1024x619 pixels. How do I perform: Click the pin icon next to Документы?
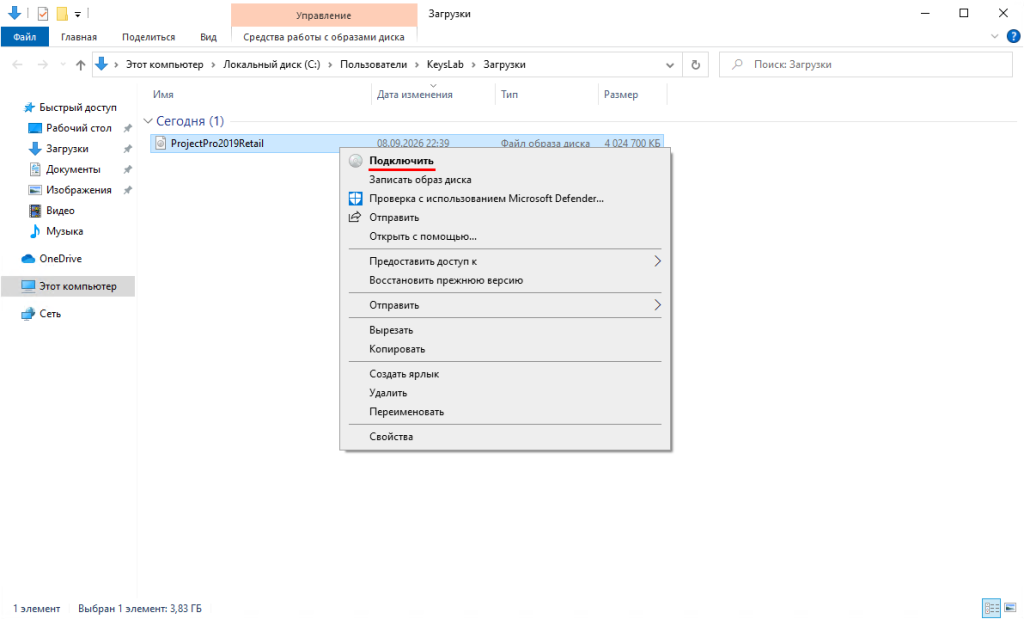[x=128, y=170]
